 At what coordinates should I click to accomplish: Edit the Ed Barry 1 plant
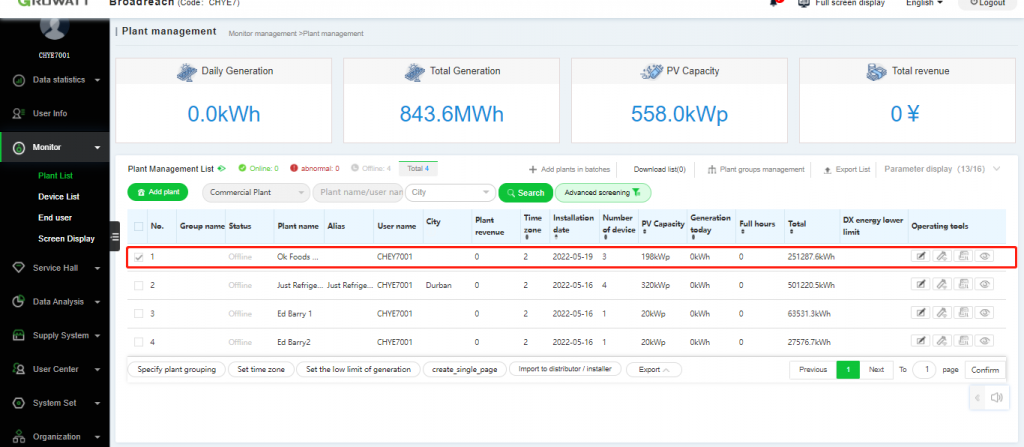920,313
